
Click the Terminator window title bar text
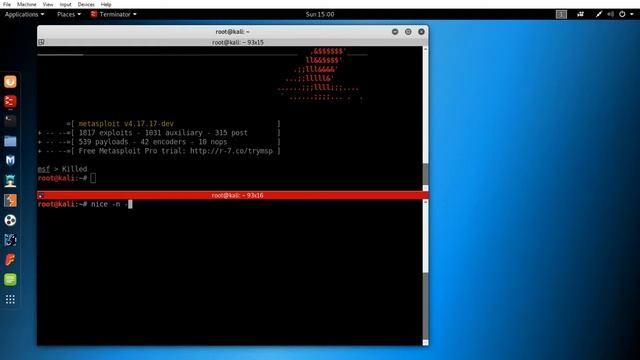click(x=232, y=31)
